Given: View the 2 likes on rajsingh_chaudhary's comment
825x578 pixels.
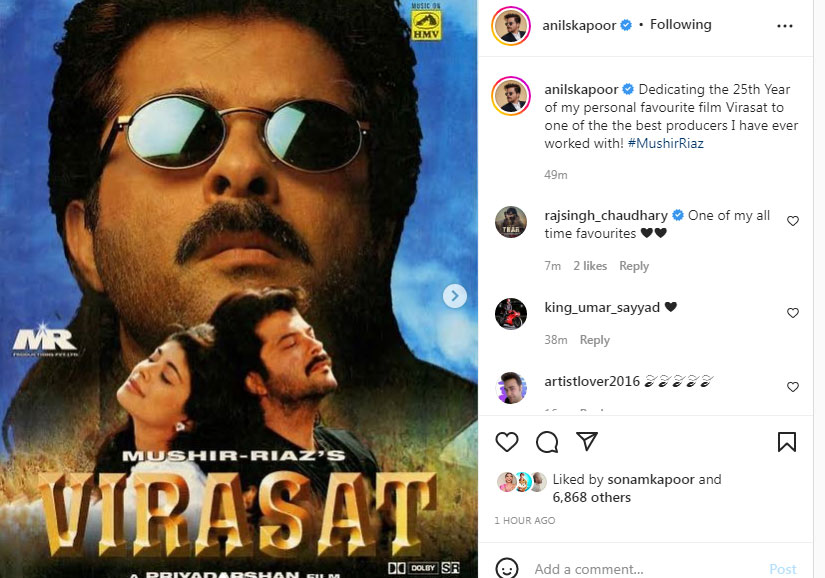Looking at the screenshot, I should point(590,266).
